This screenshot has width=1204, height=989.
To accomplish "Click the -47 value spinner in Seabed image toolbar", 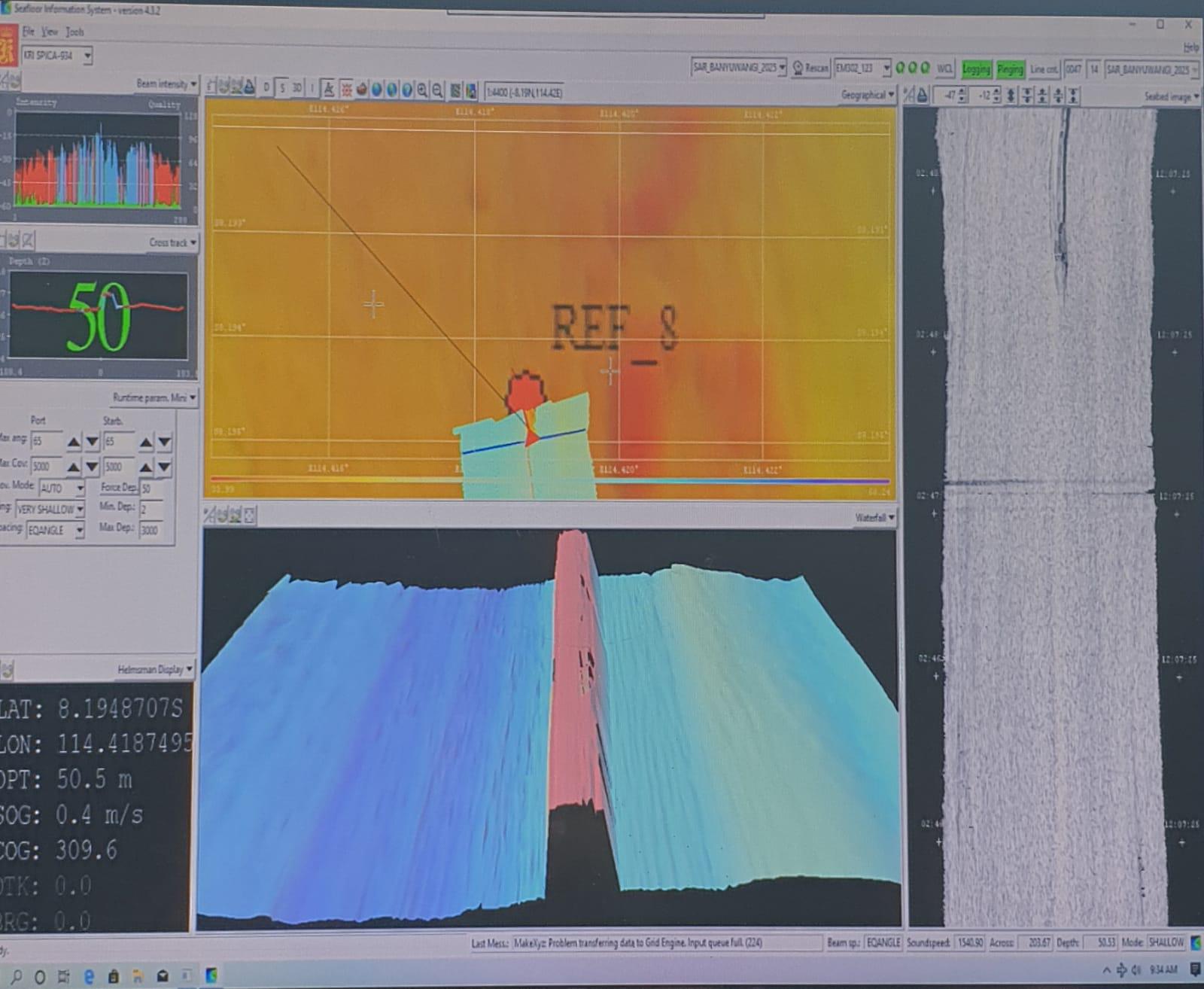I will coord(950,96).
